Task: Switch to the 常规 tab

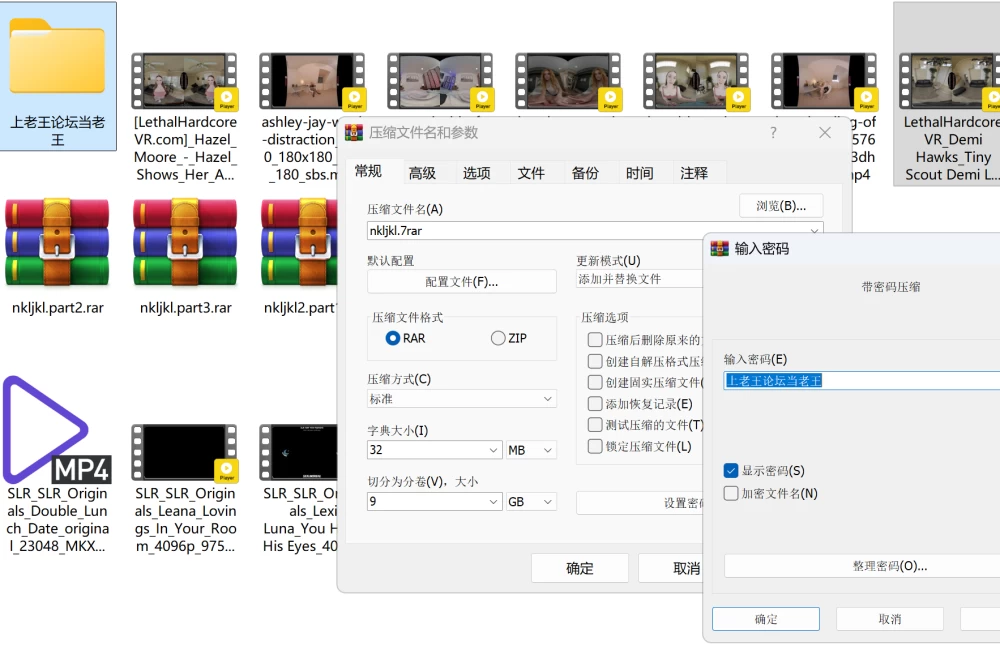Action: pyautogui.click(x=368, y=171)
